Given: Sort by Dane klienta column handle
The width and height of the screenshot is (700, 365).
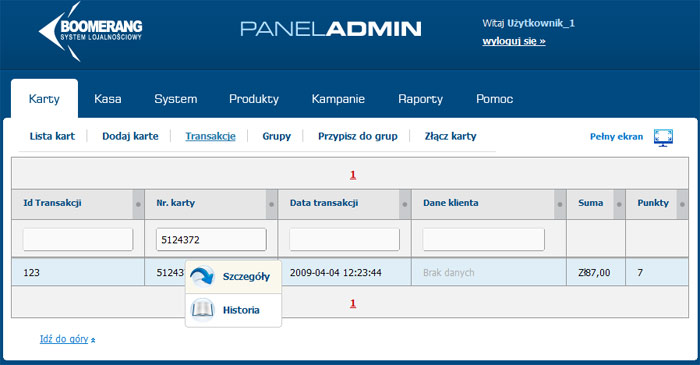Looking at the screenshot, I should coord(560,204).
